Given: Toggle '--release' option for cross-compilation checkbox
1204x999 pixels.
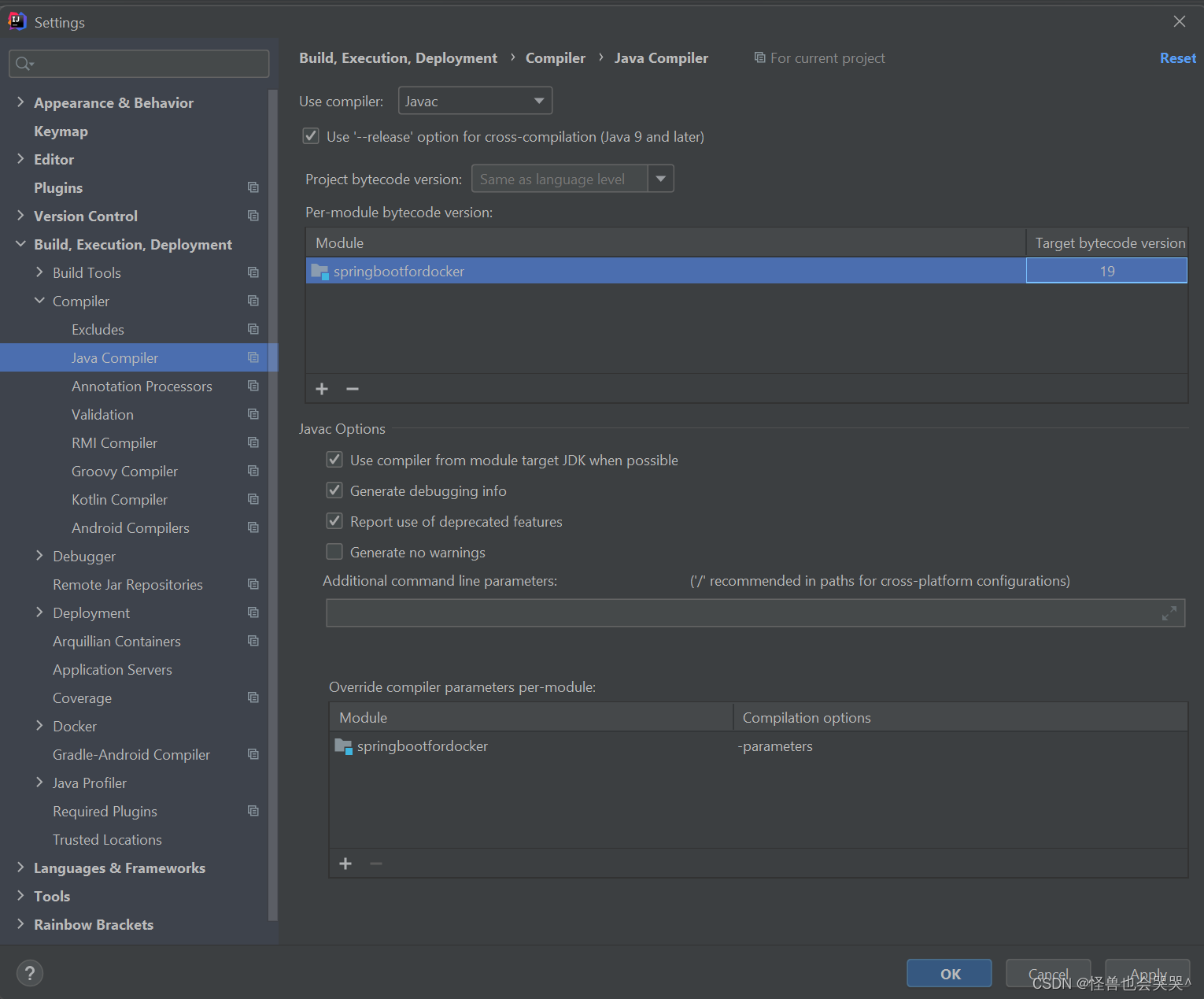Looking at the screenshot, I should click(x=311, y=136).
